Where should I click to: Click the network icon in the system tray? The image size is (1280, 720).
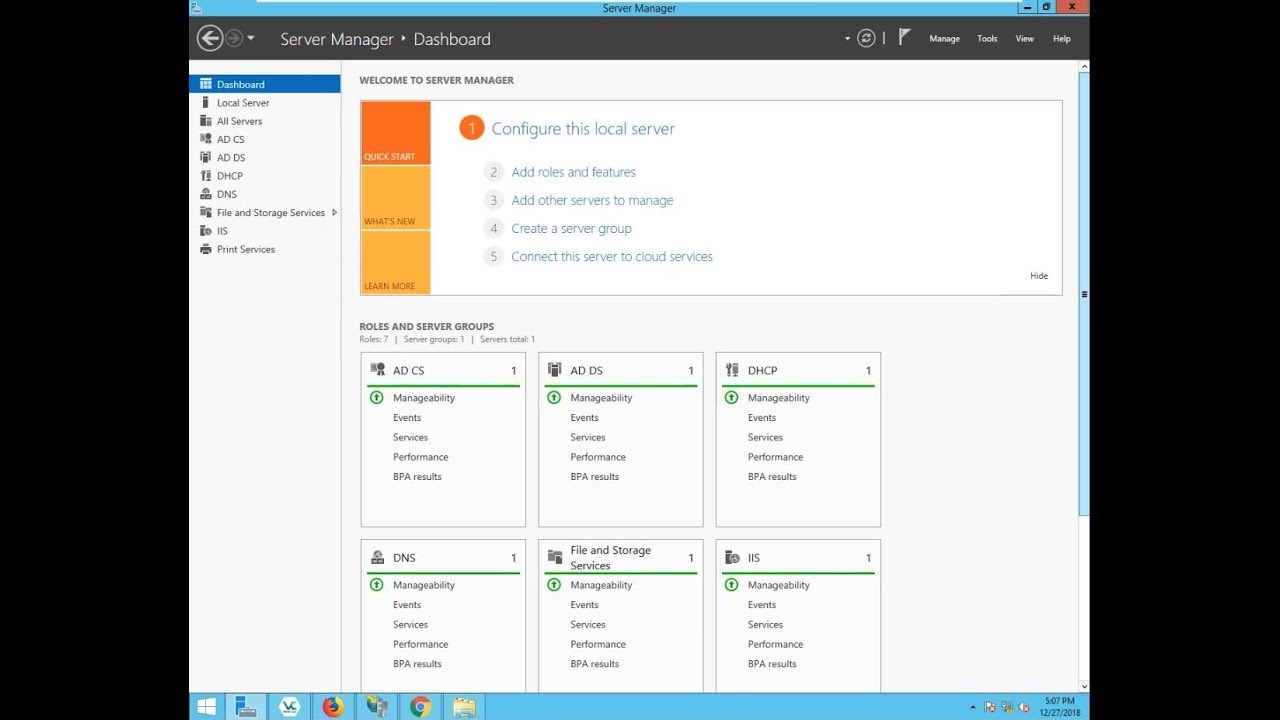1005,708
